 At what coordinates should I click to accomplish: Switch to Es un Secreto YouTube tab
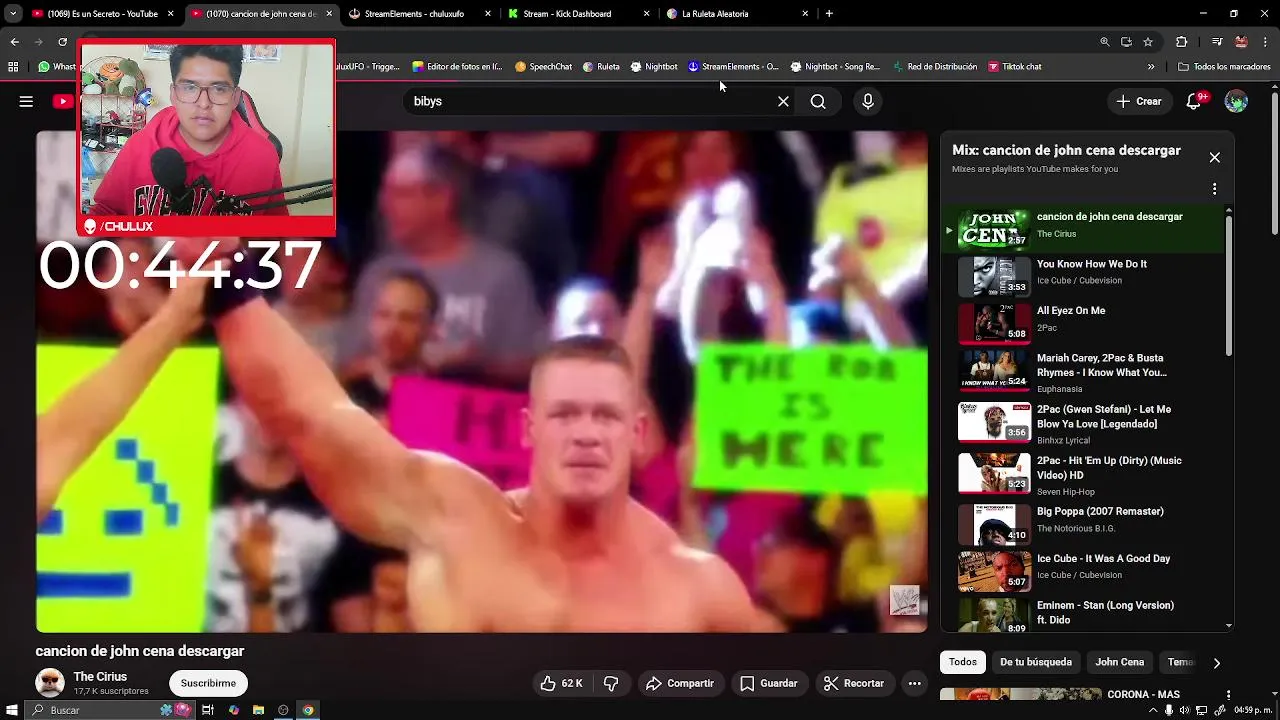(102, 14)
